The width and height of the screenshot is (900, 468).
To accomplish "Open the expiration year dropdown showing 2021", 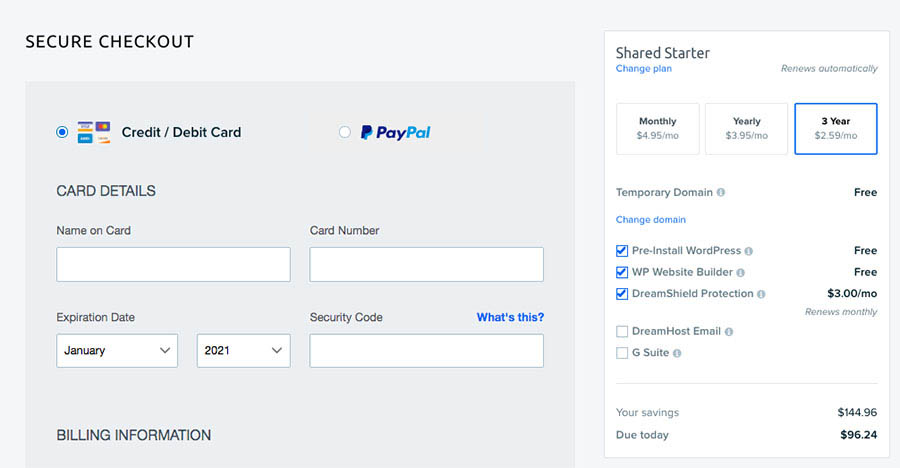I will coord(243,350).
